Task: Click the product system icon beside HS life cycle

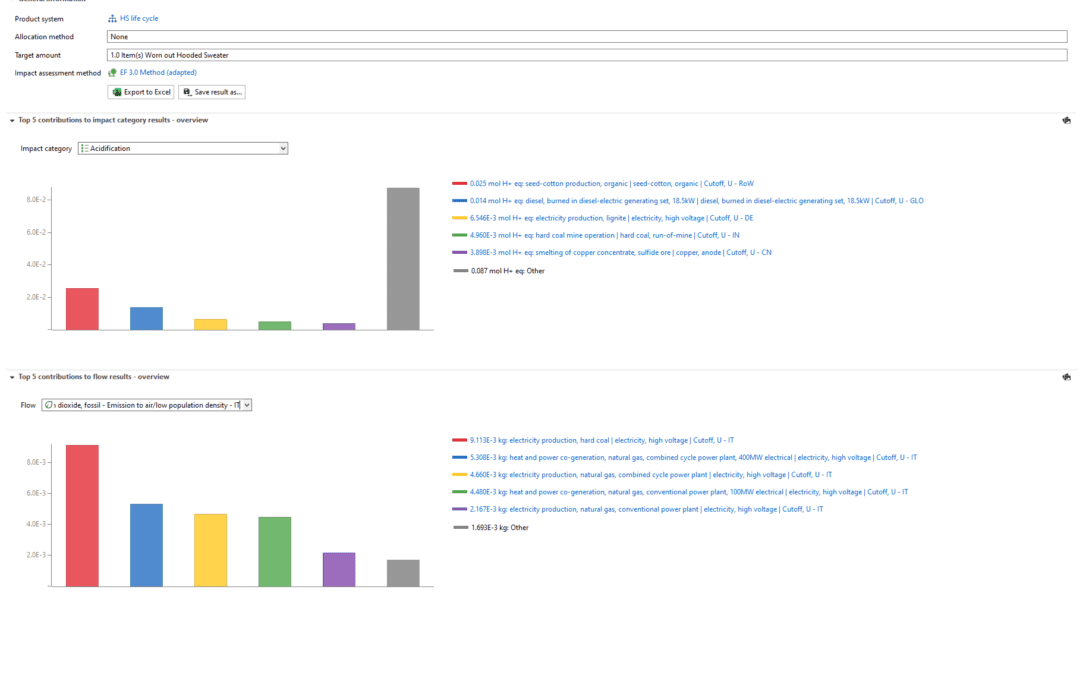Action: click(112, 19)
